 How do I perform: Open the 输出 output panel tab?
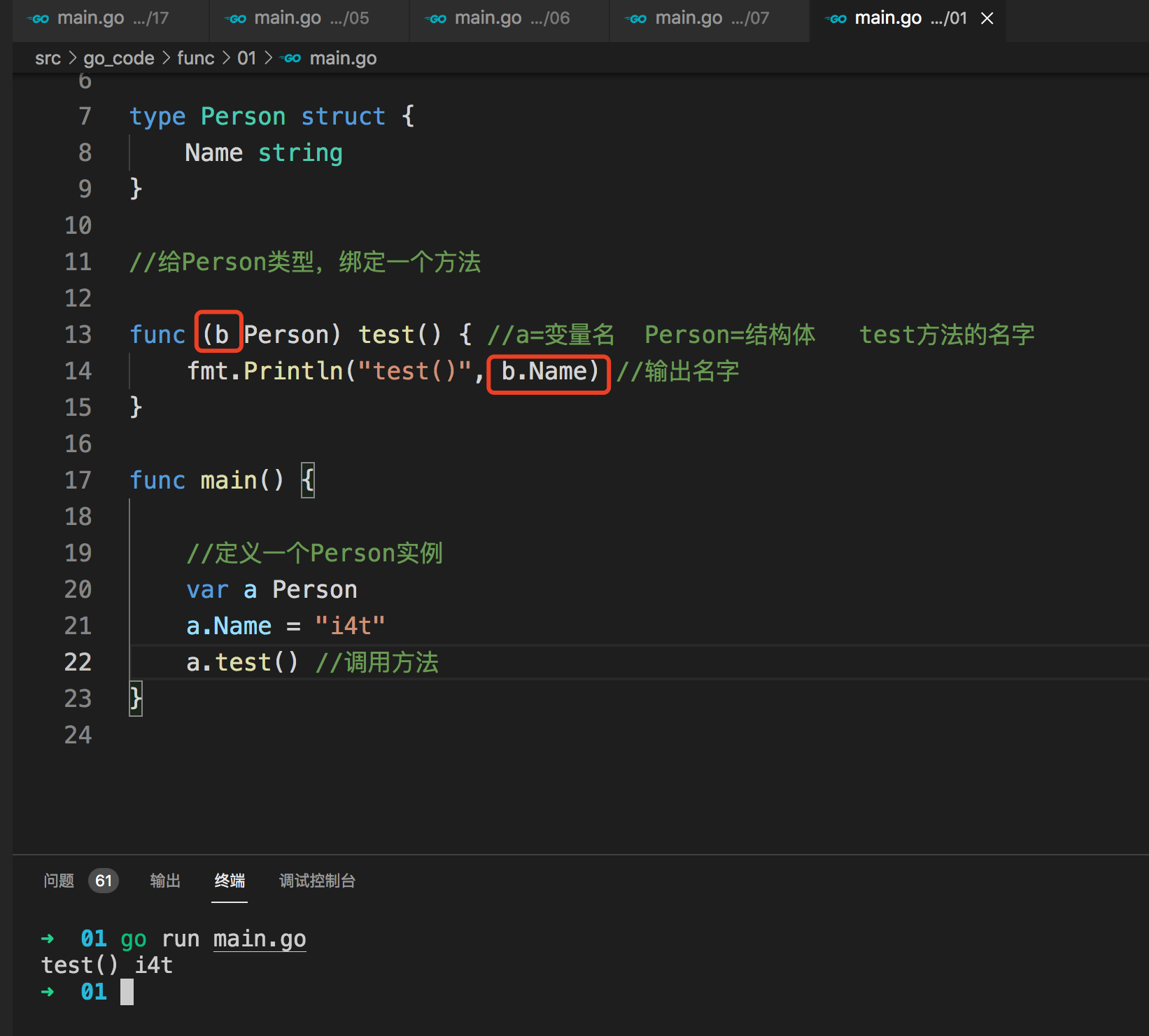[165, 881]
